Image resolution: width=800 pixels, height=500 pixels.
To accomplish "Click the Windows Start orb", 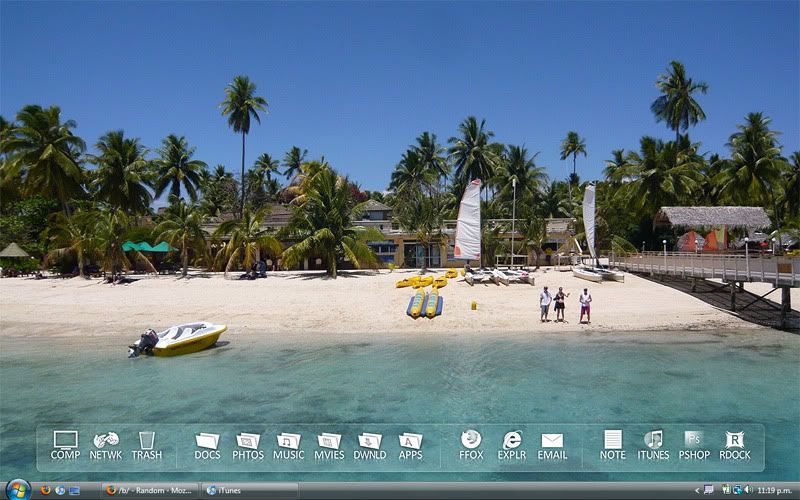I will (17, 490).
